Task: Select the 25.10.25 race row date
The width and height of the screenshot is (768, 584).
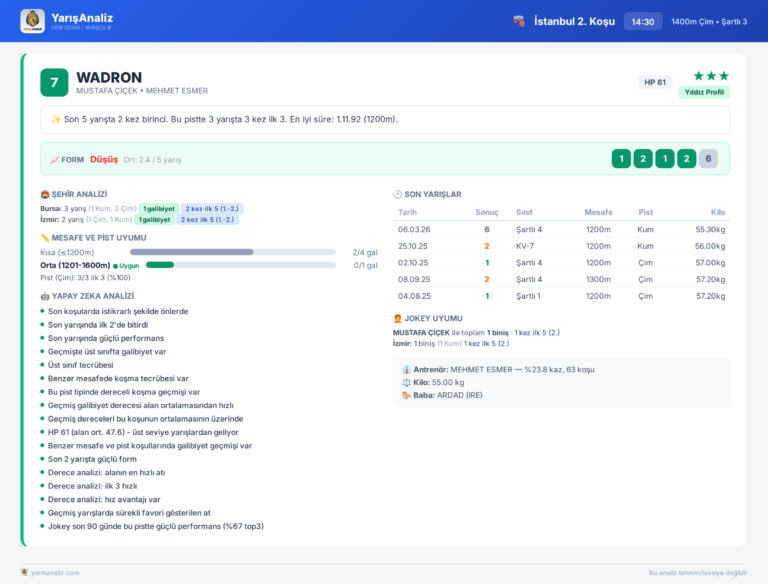Action: [412, 246]
